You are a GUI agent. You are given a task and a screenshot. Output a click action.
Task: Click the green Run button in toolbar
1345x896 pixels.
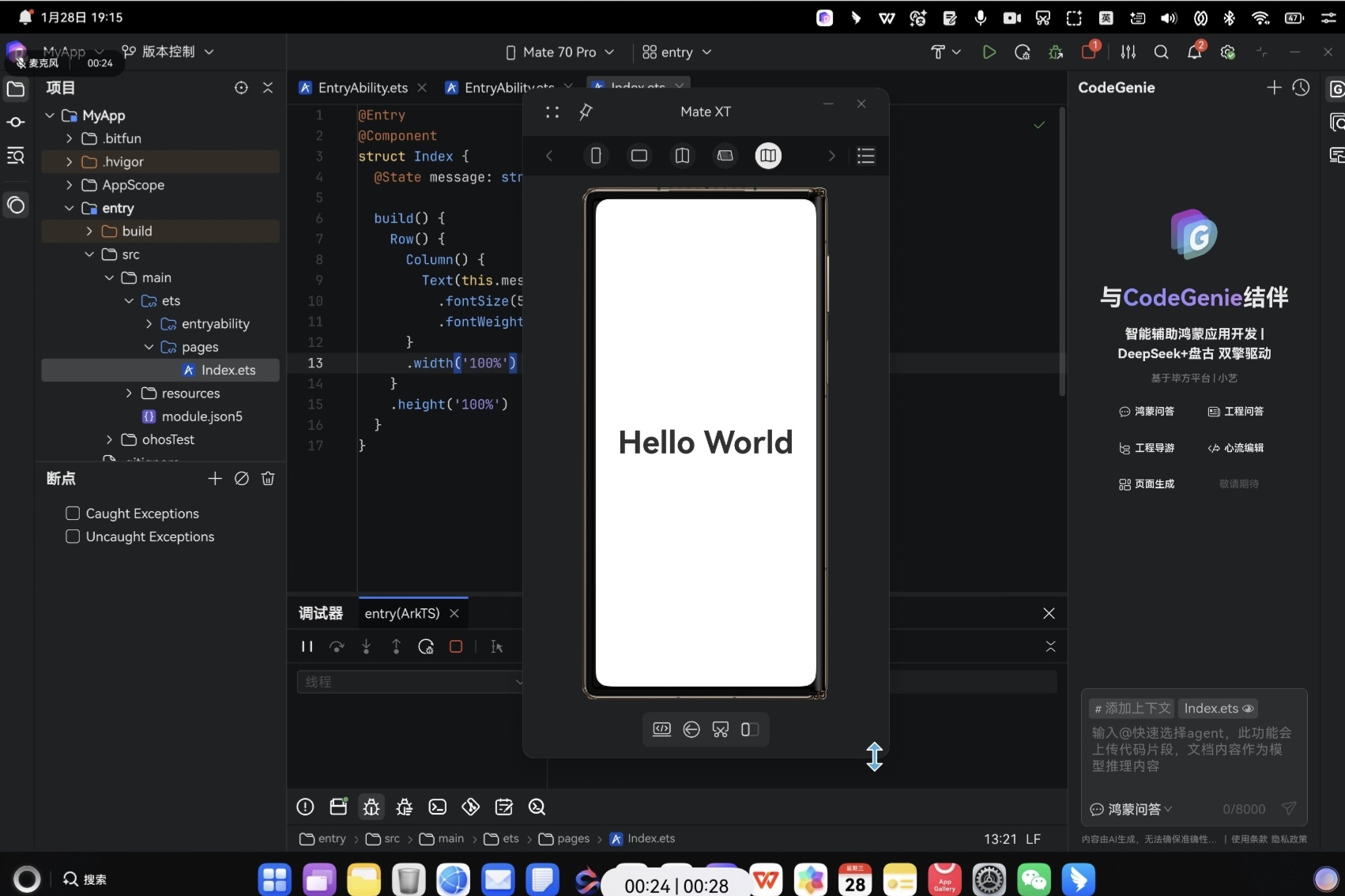click(x=989, y=52)
